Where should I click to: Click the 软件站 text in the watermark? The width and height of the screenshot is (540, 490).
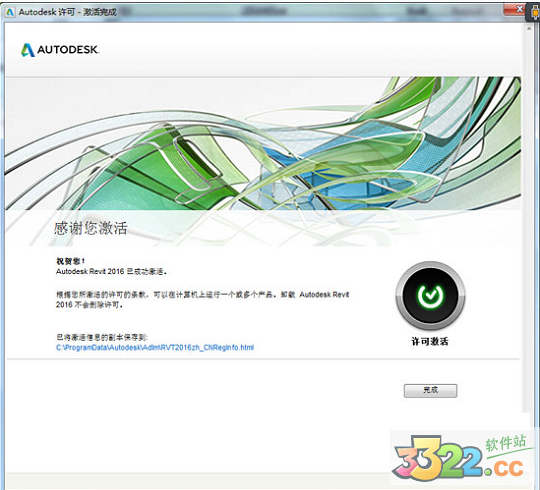coord(506,443)
